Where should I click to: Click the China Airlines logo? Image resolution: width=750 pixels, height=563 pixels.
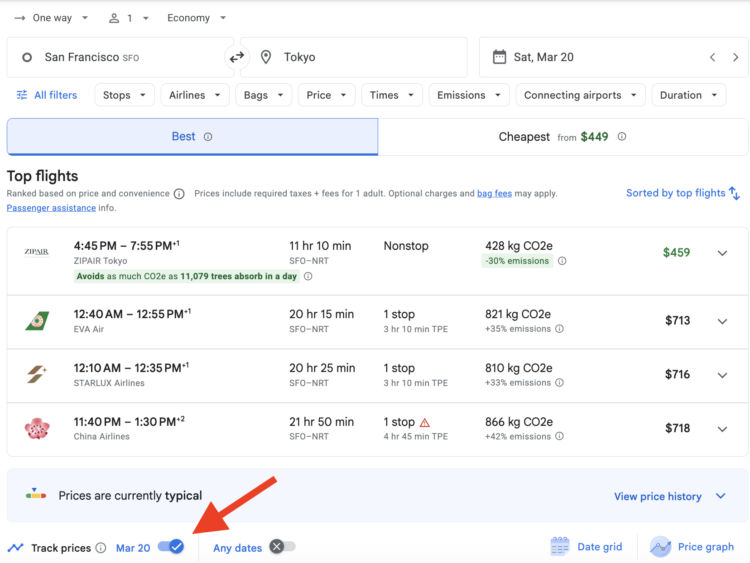[x=37, y=428]
